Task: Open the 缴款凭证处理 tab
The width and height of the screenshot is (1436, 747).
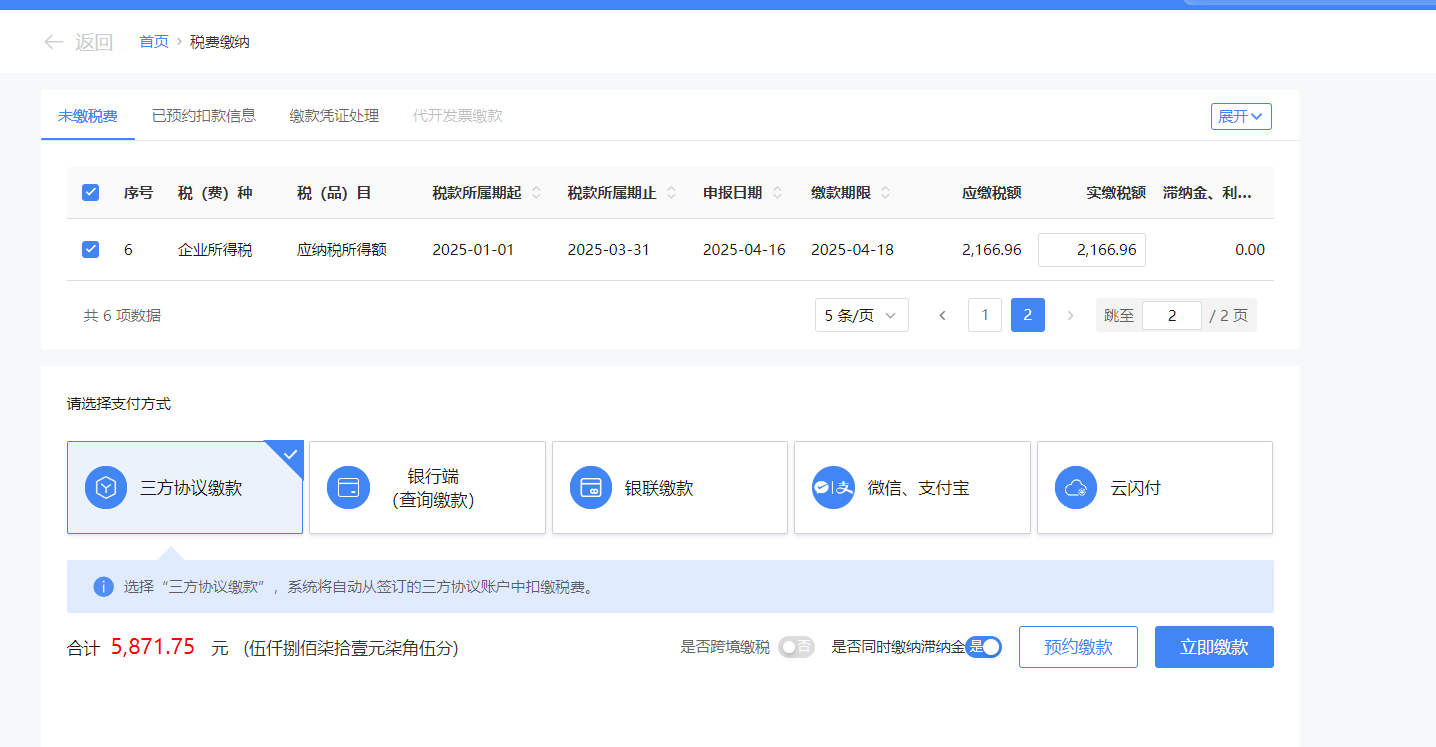Action: click(334, 116)
